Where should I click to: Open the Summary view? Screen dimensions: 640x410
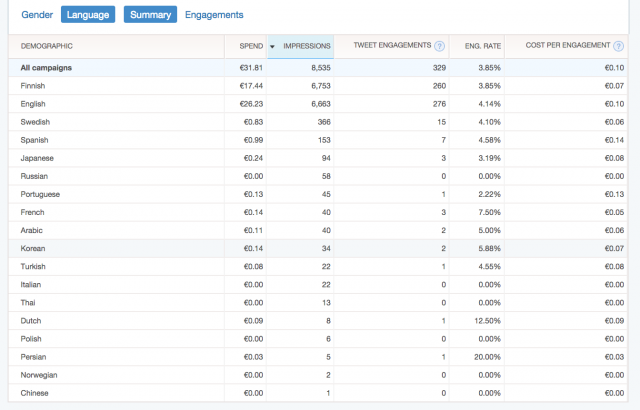[x=150, y=15]
